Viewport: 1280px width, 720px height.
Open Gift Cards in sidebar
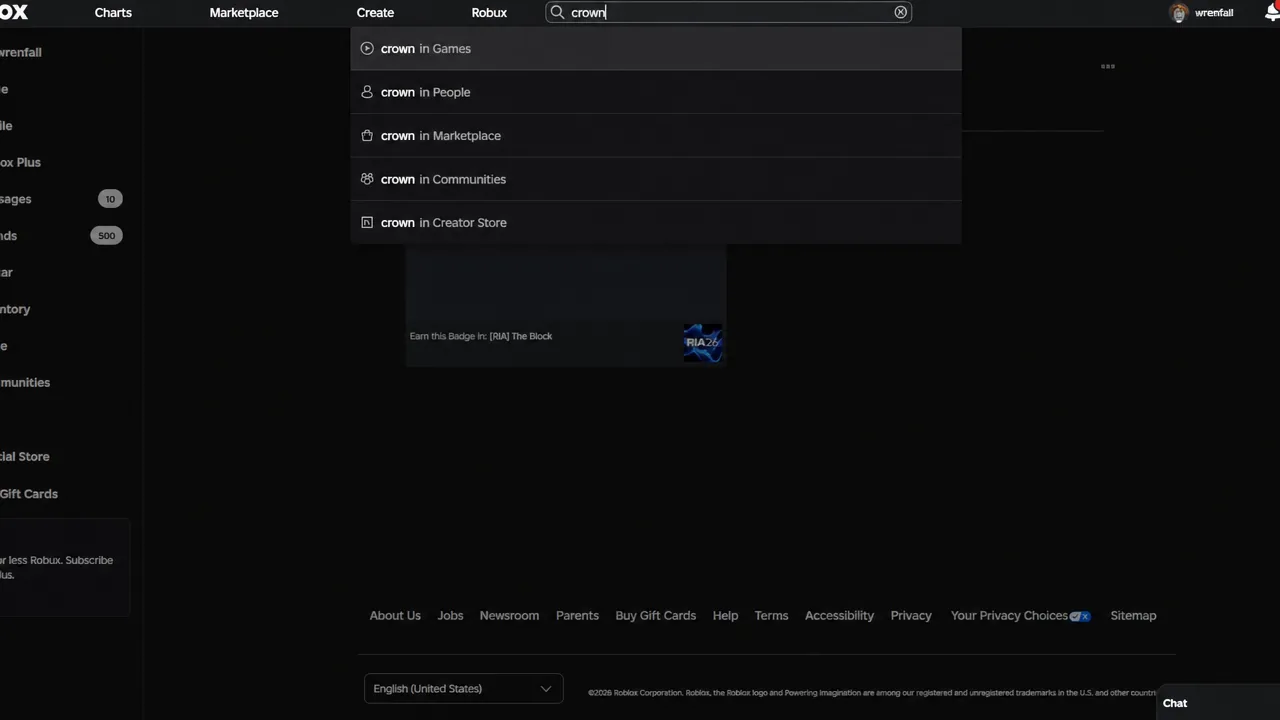pos(29,494)
